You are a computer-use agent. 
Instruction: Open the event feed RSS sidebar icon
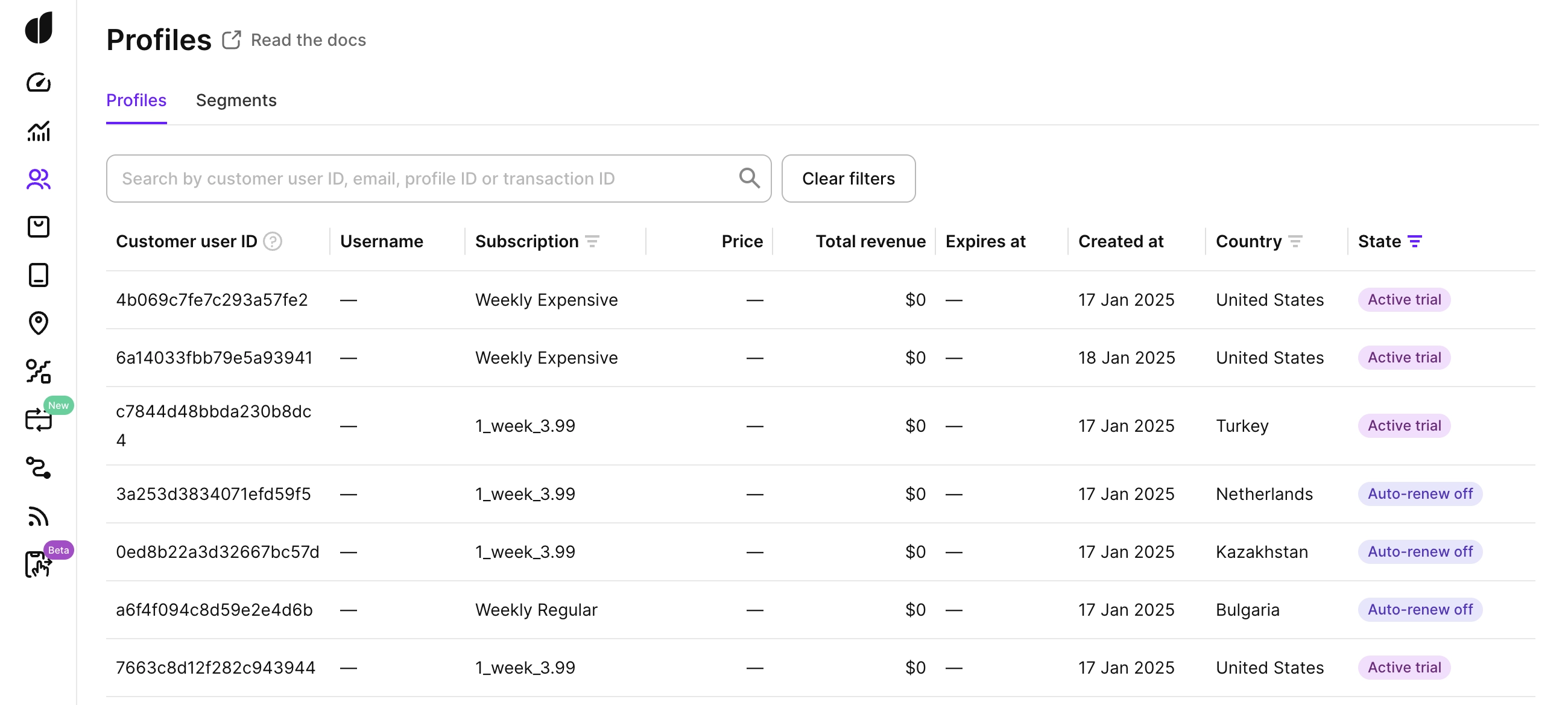pos(39,516)
